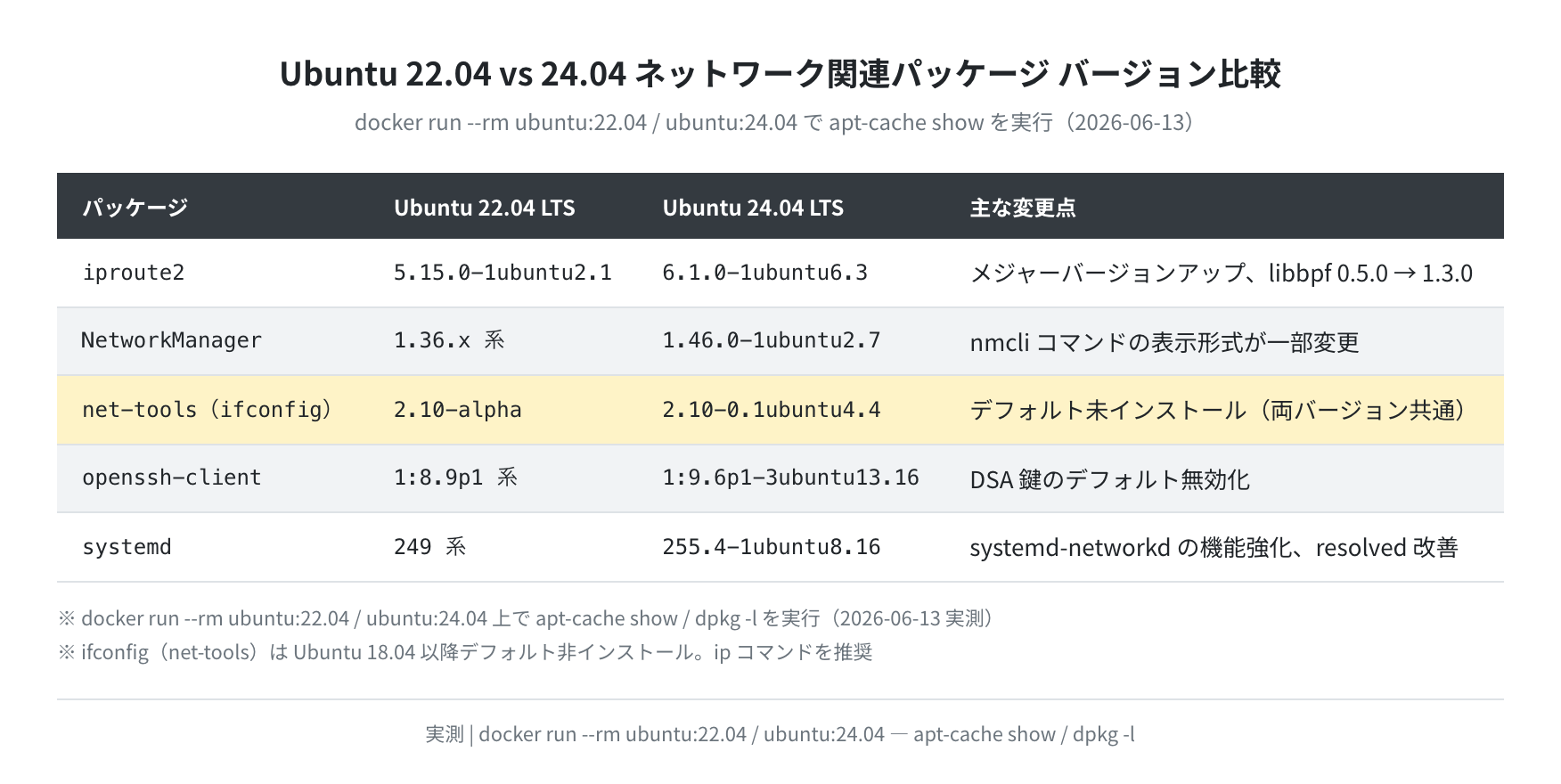Click the Ubuntu 22.04 LTS column header
The image size is (1561, 784).
pyautogui.click(x=485, y=208)
